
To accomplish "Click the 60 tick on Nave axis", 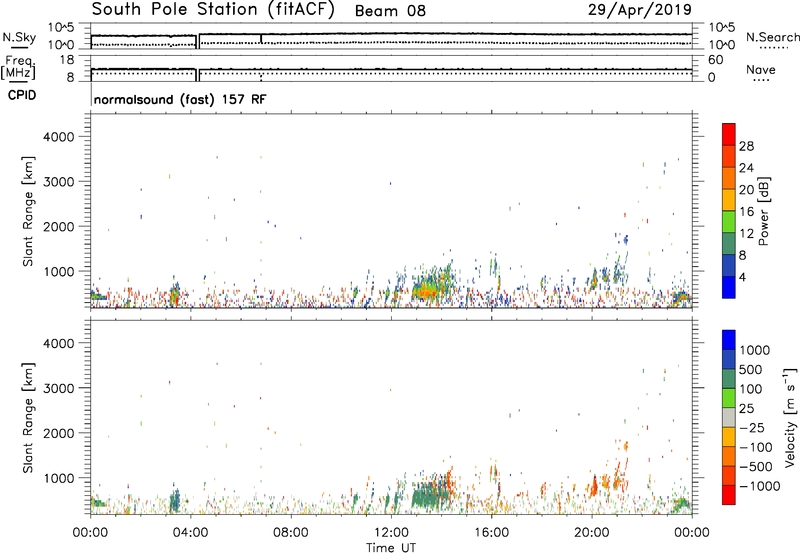I will point(715,60).
